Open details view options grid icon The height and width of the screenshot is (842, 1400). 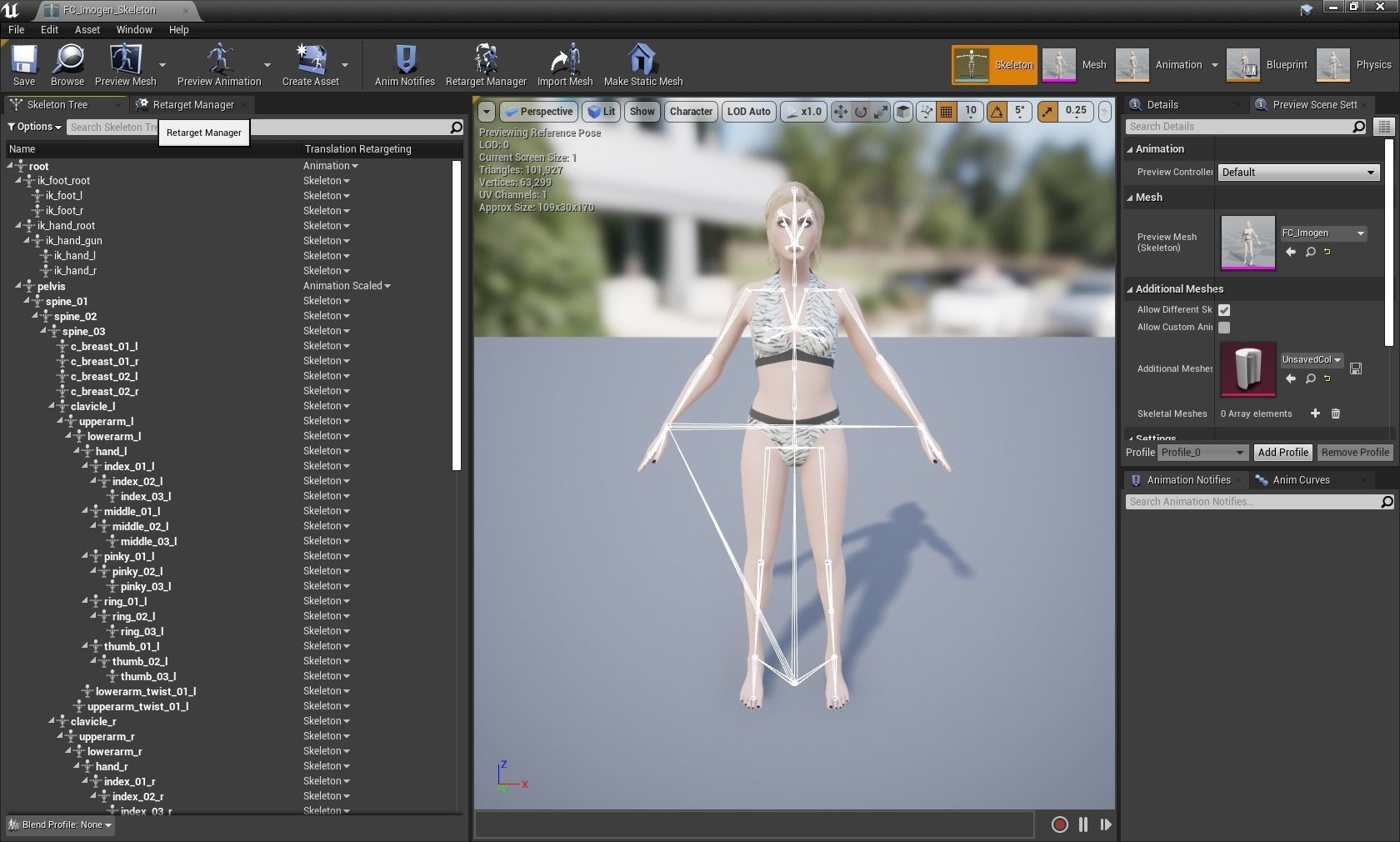(1384, 127)
